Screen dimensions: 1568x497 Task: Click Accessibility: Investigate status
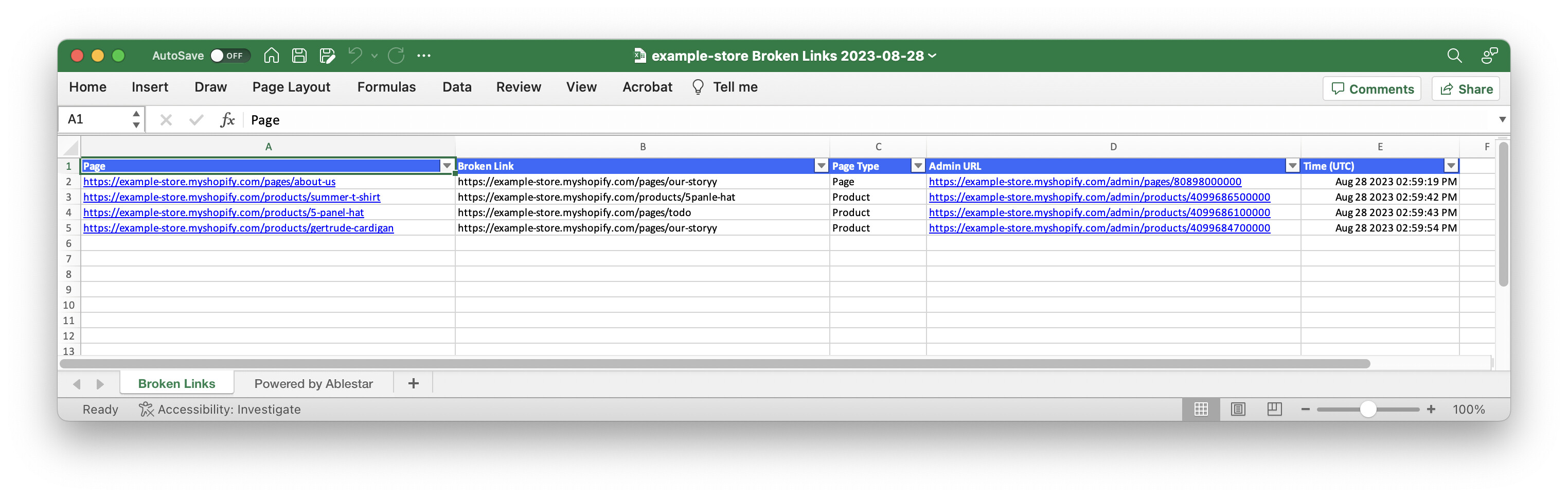coord(220,410)
